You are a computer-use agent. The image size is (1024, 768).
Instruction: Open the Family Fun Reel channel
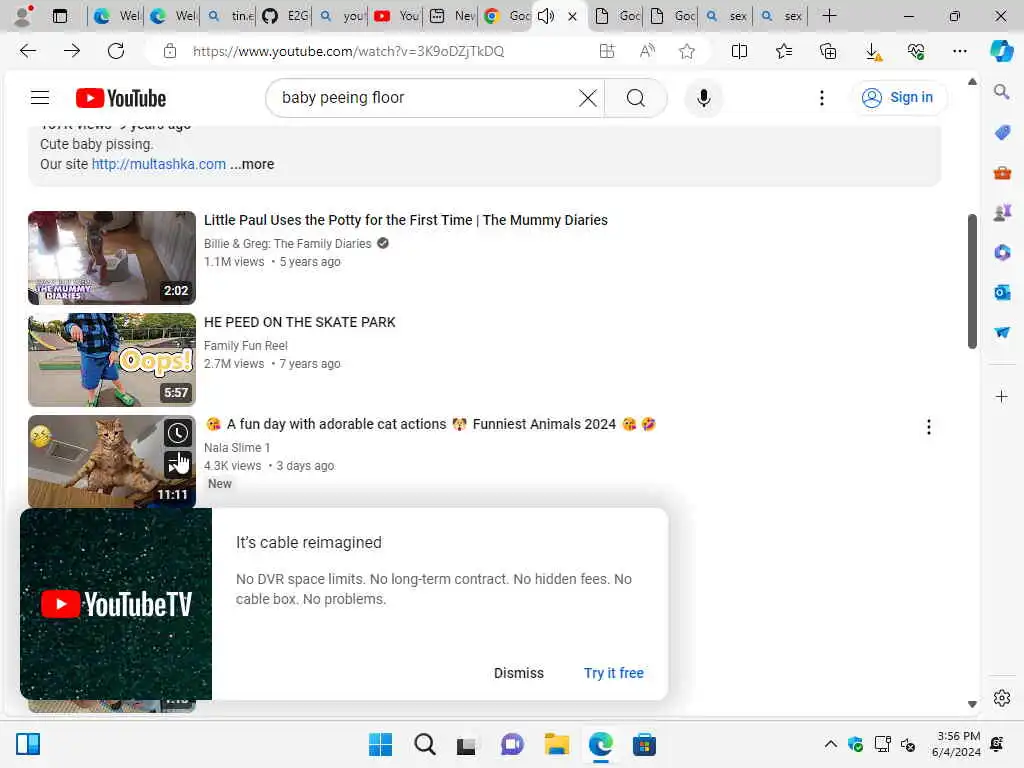[x=246, y=345]
